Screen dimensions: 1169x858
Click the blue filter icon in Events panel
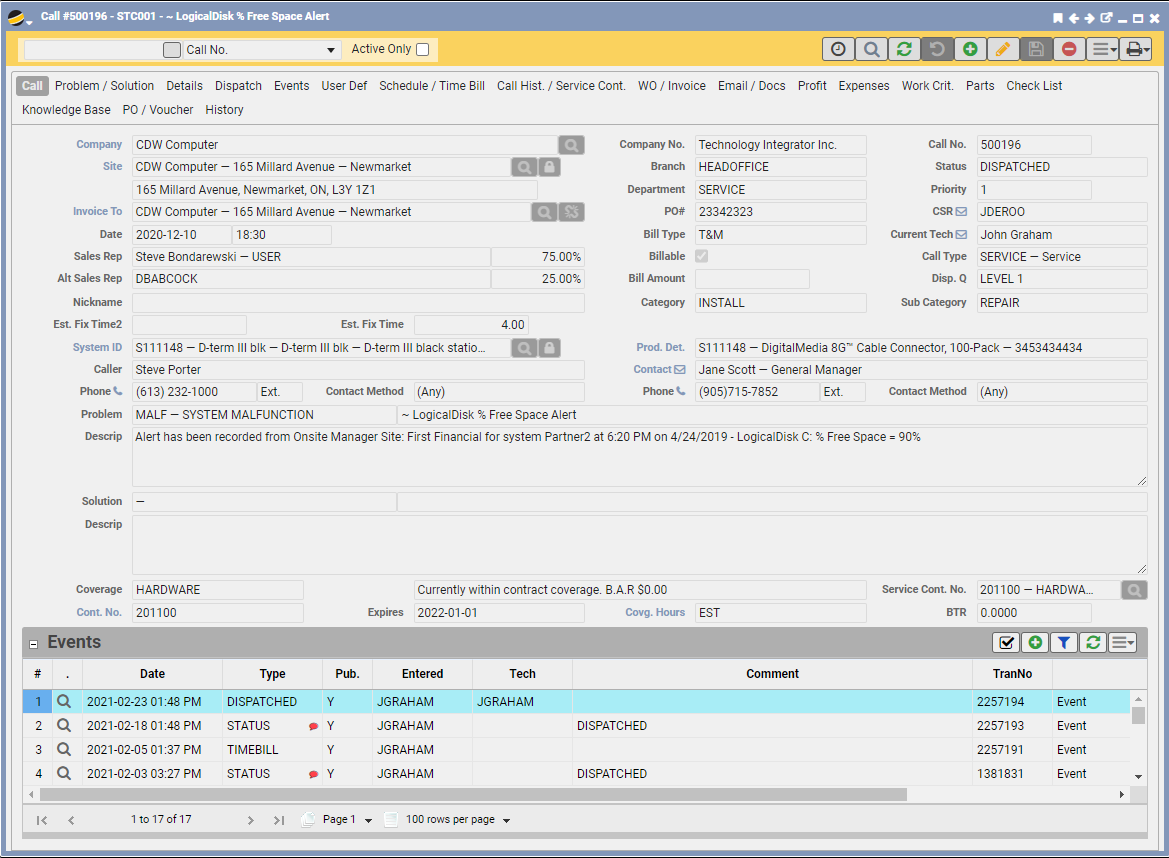pyautogui.click(x=1064, y=642)
